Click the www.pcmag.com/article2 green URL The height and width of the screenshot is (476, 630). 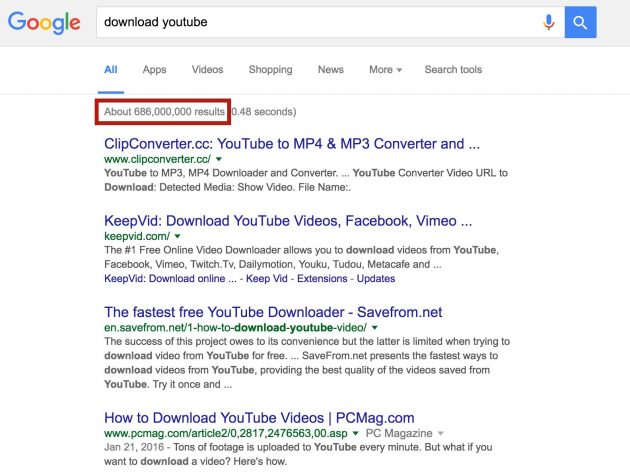225,433
